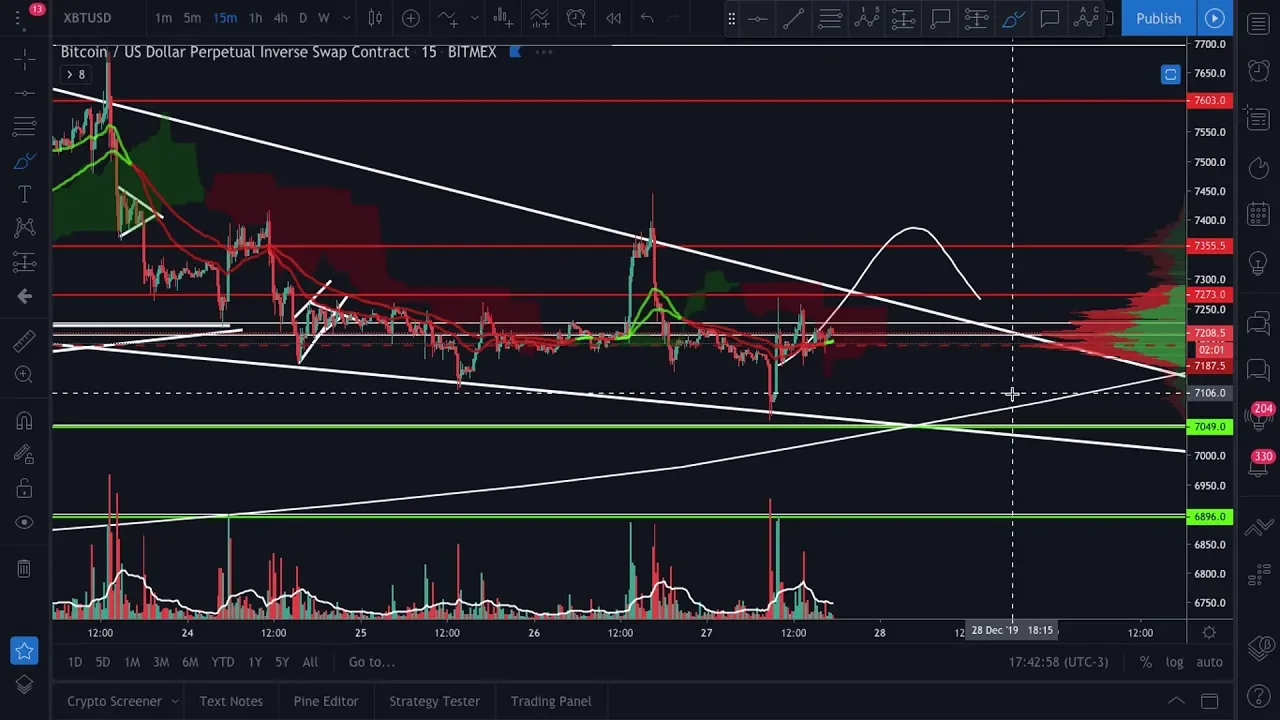Open timezone menu showing UTC-3
Image resolution: width=1280 pixels, height=720 pixels.
pyautogui.click(x=1059, y=662)
